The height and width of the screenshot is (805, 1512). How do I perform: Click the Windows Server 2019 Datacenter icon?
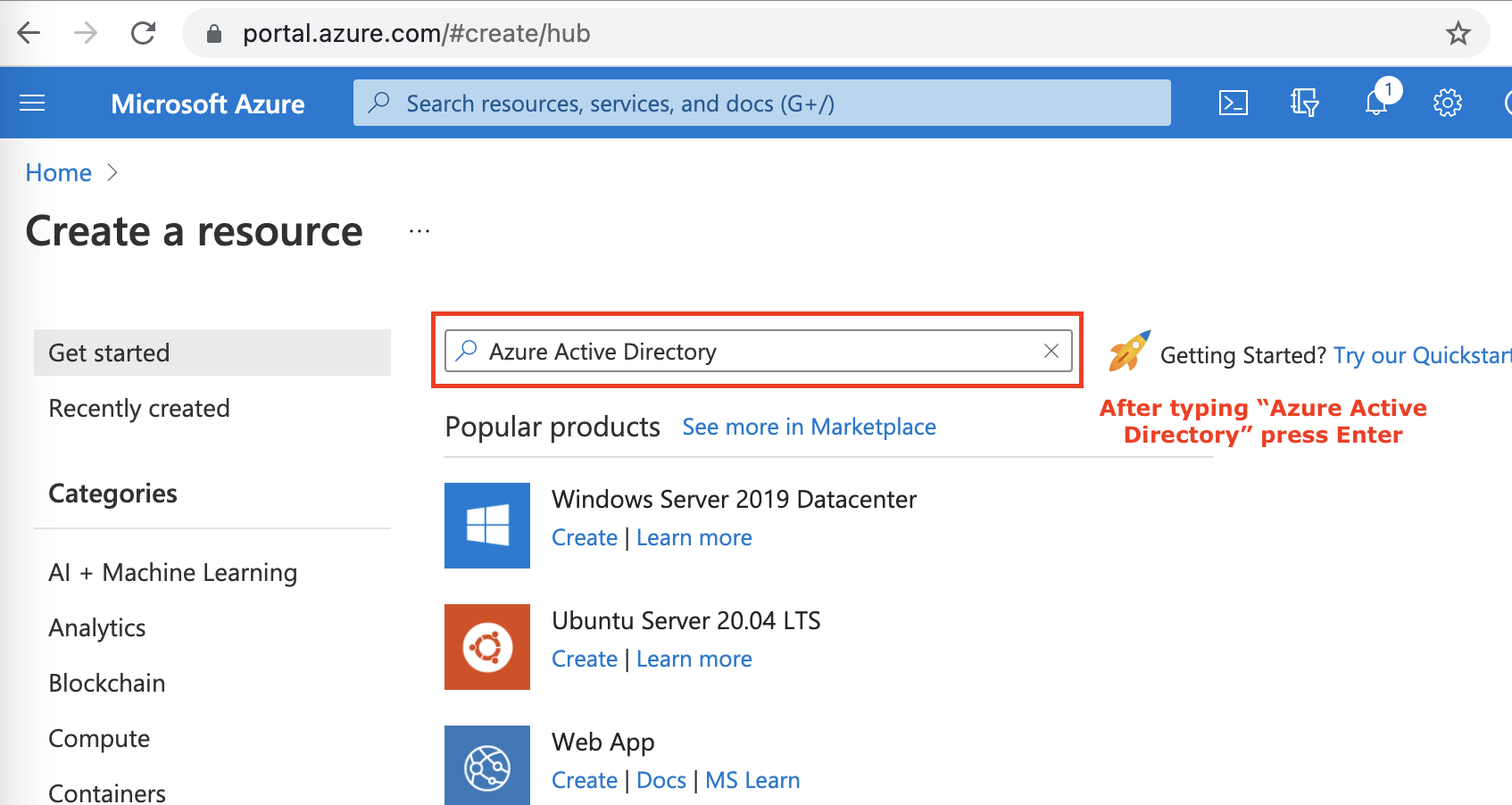pos(487,526)
